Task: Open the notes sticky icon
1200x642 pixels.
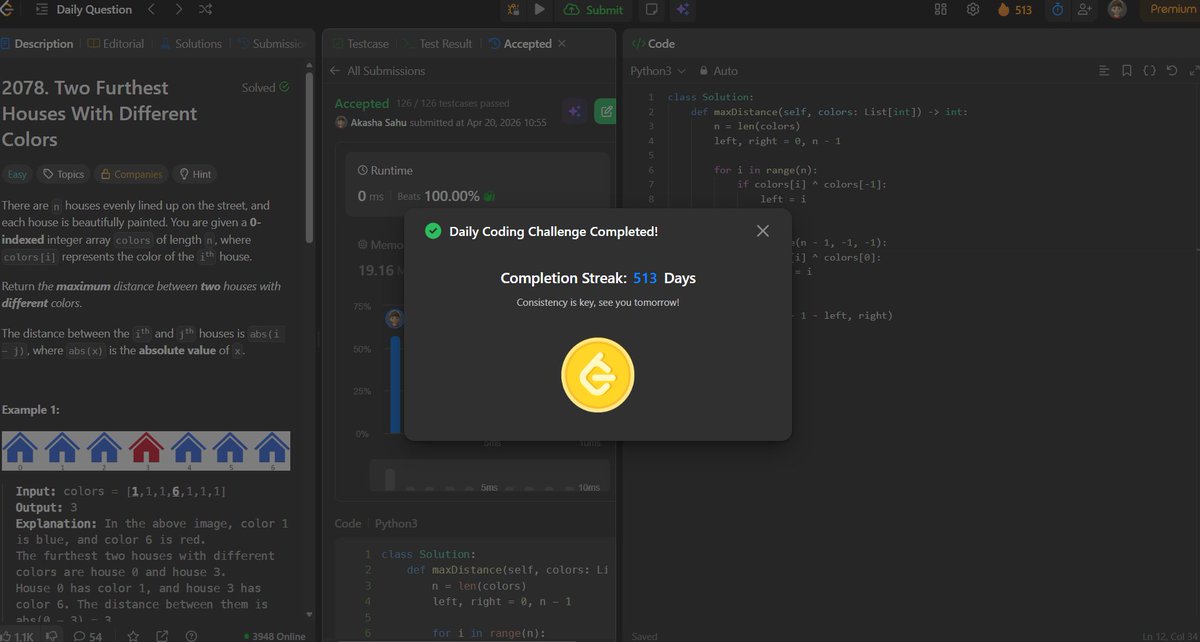Action: [x=651, y=9]
